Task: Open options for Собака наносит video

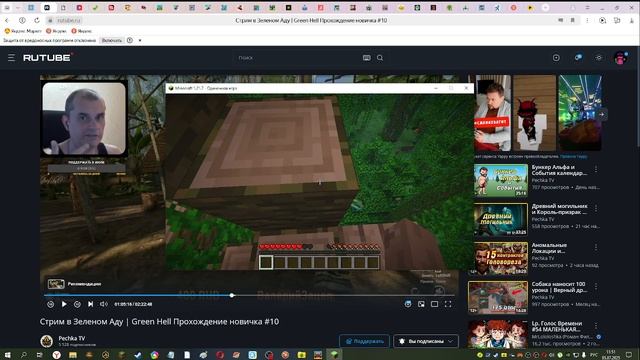Action: point(596,286)
